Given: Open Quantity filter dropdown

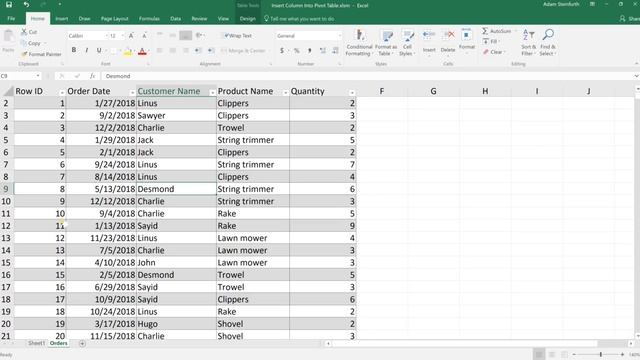Looking at the screenshot, I should (352, 93).
